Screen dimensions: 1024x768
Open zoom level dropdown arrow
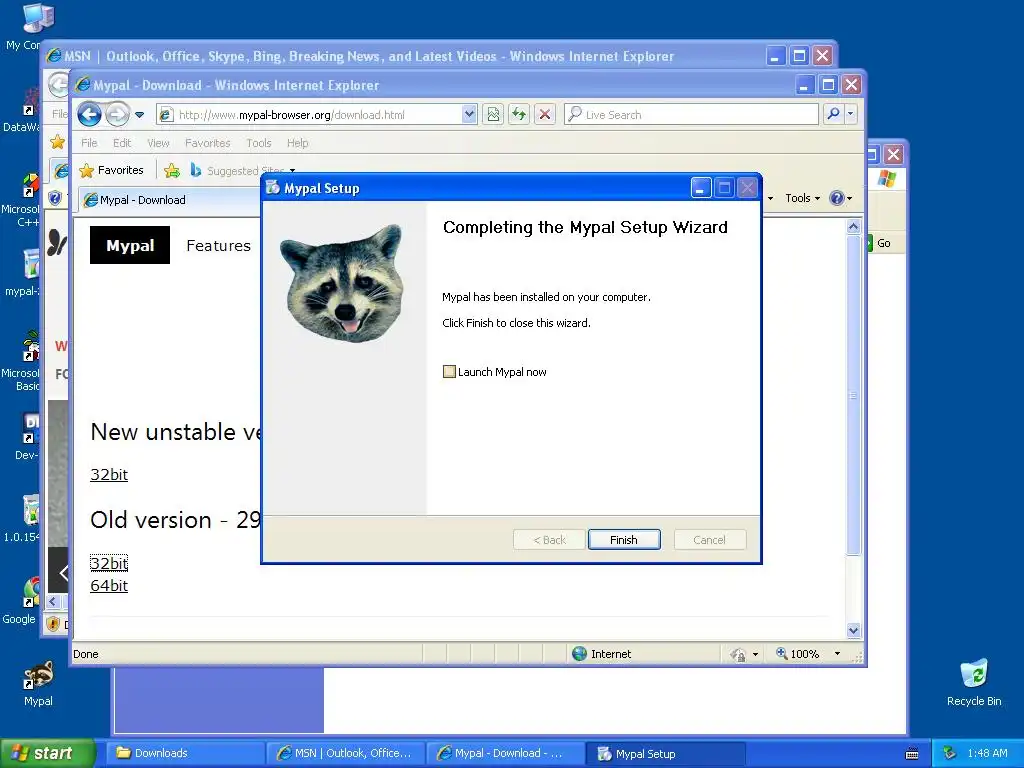(x=837, y=654)
